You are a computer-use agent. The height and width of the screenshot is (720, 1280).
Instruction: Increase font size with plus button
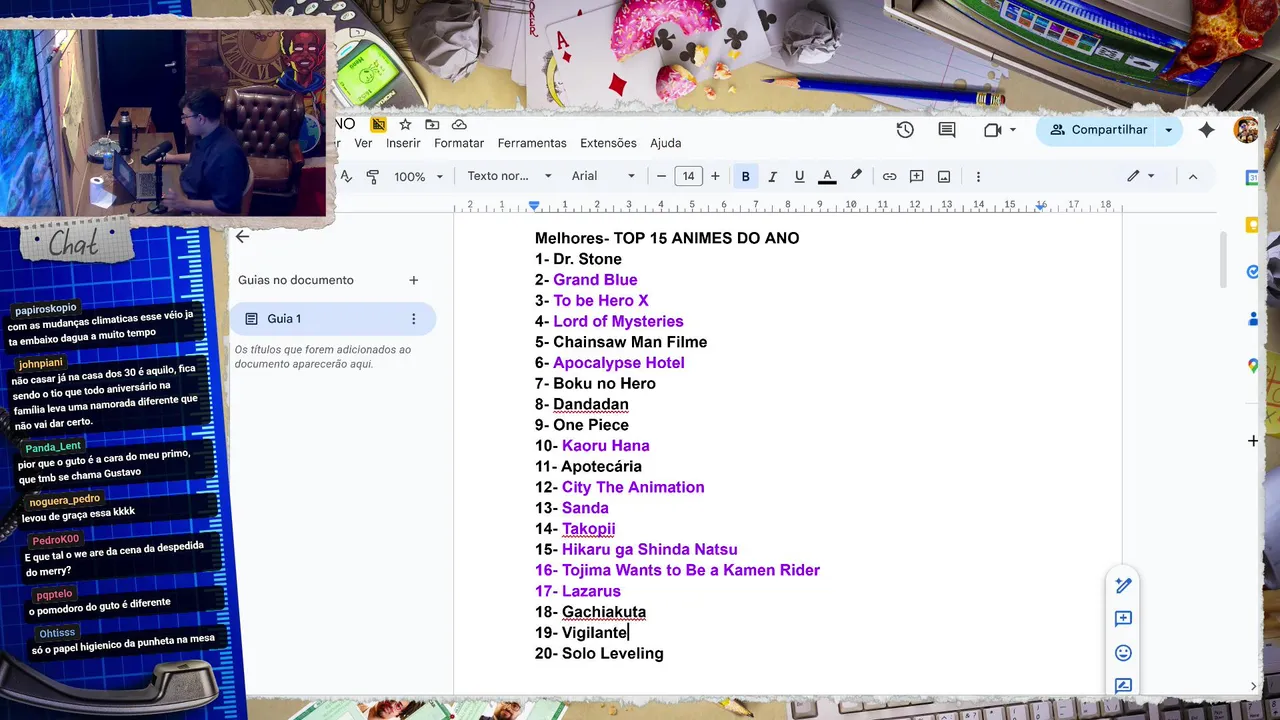pyautogui.click(x=715, y=176)
